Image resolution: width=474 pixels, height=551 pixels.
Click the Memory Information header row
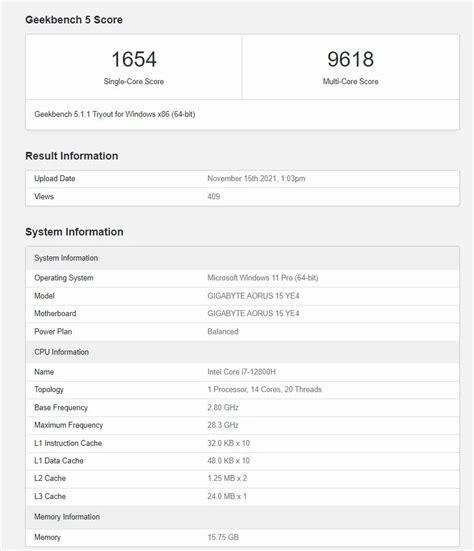(x=242, y=517)
